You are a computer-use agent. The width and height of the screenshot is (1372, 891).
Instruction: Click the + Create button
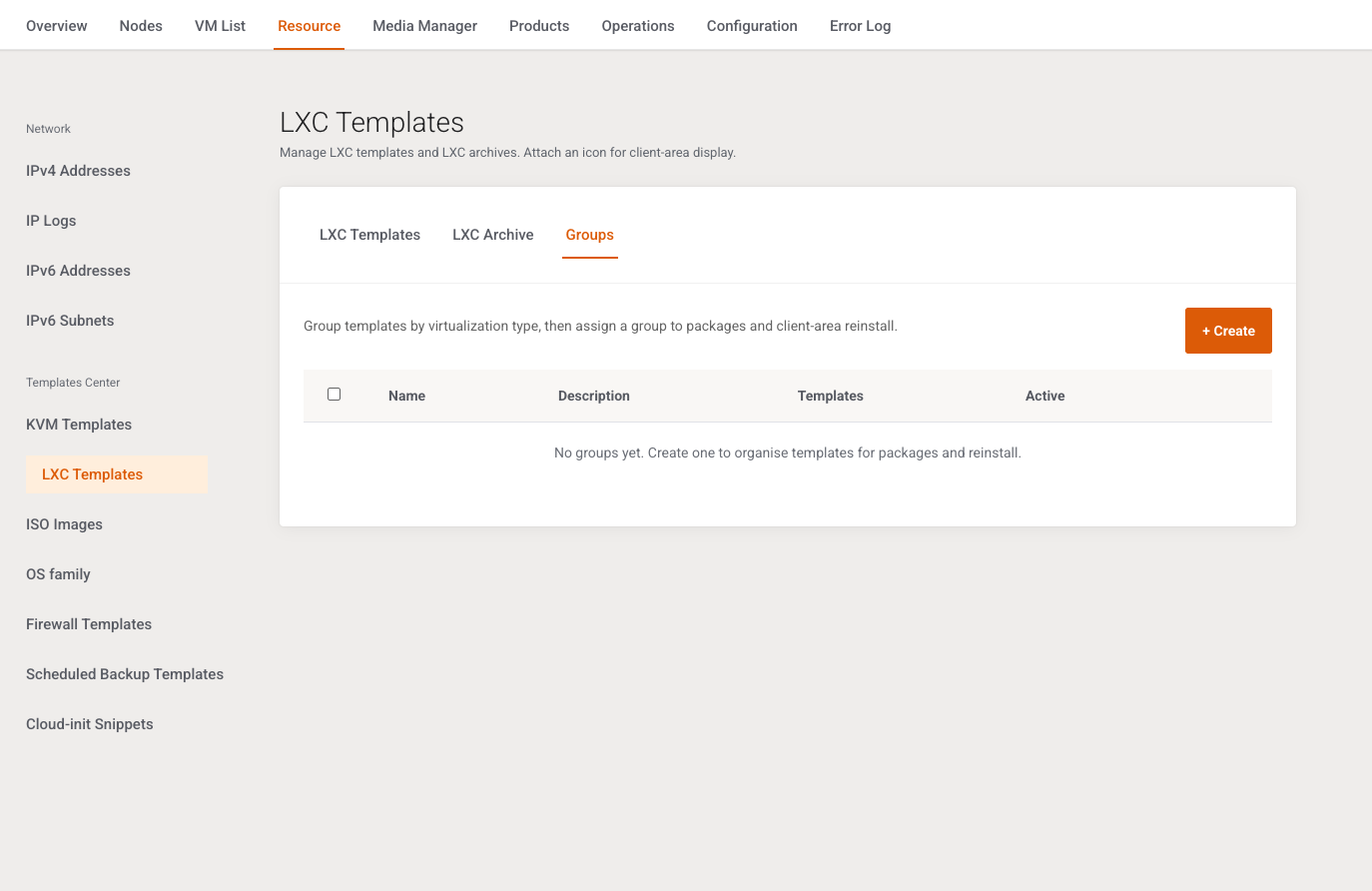point(1228,331)
